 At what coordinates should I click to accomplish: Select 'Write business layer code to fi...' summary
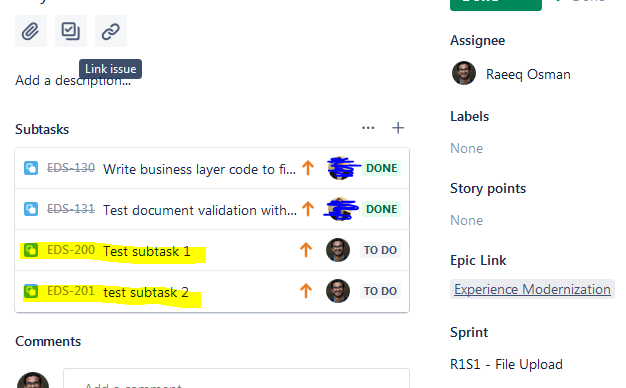click(x=200, y=169)
